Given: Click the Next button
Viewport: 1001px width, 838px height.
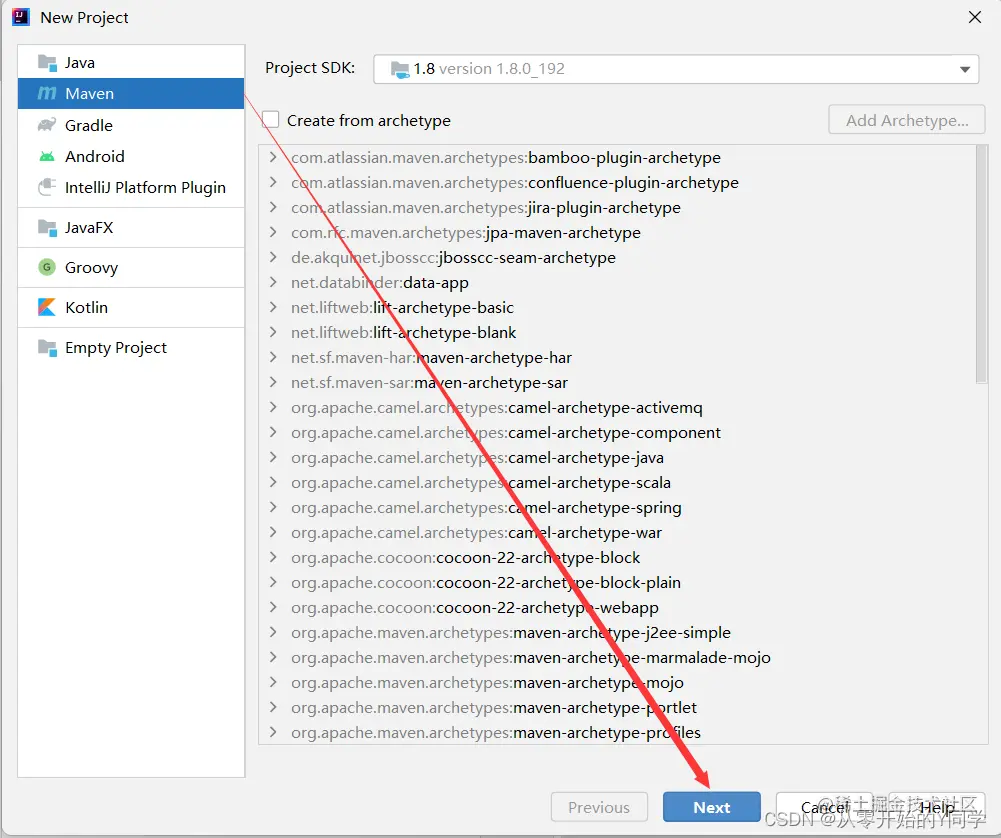Looking at the screenshot, I should pyautogui.click(x=711, y=807).
